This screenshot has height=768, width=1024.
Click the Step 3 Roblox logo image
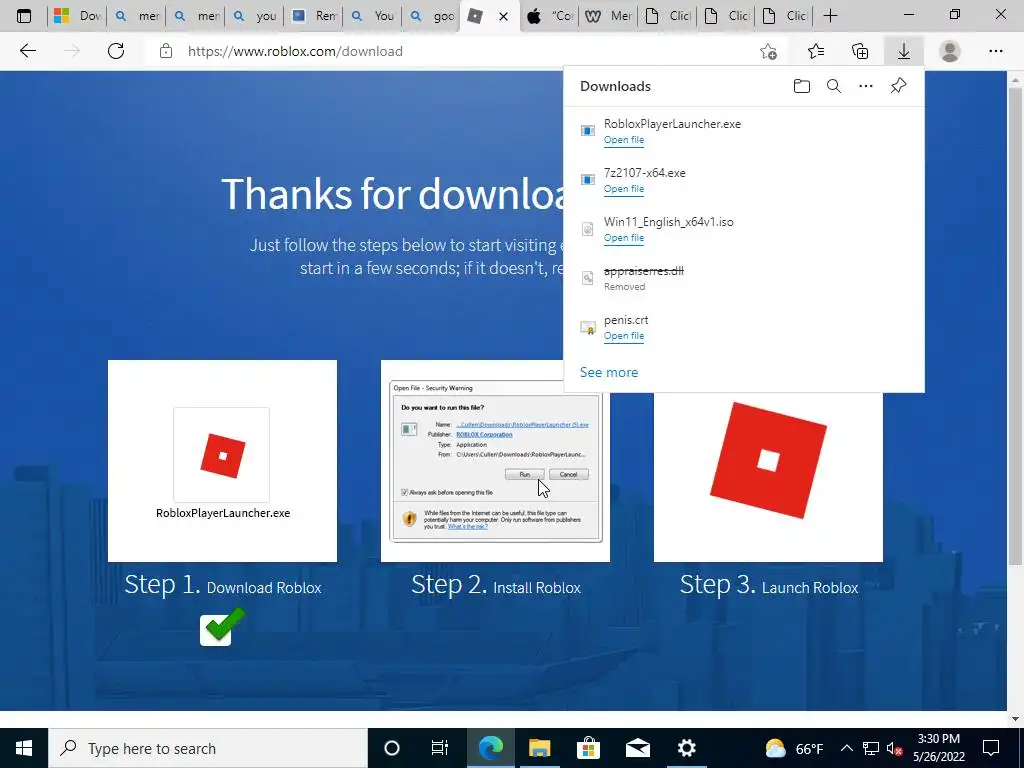pos(769,460)
